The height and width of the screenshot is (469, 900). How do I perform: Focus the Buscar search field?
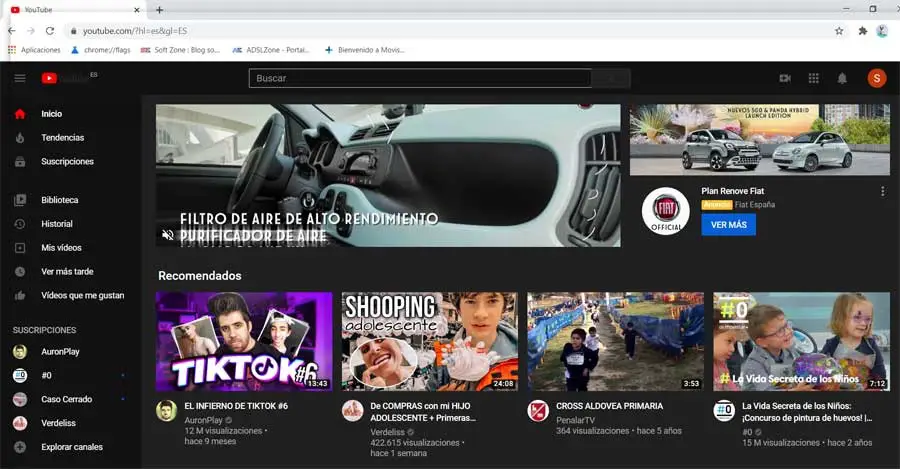coord(420,78)
